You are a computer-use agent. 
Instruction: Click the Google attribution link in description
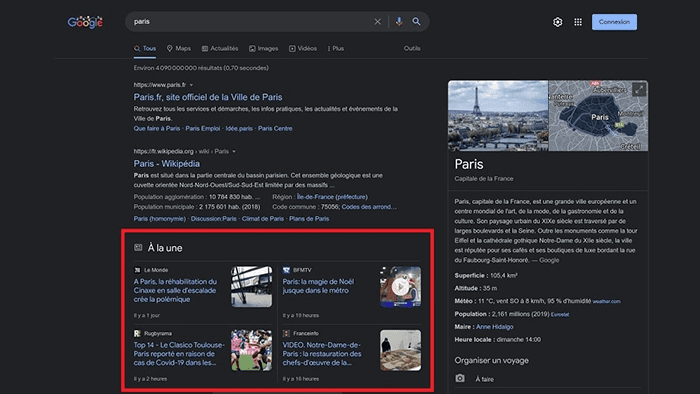coord(549,260)
